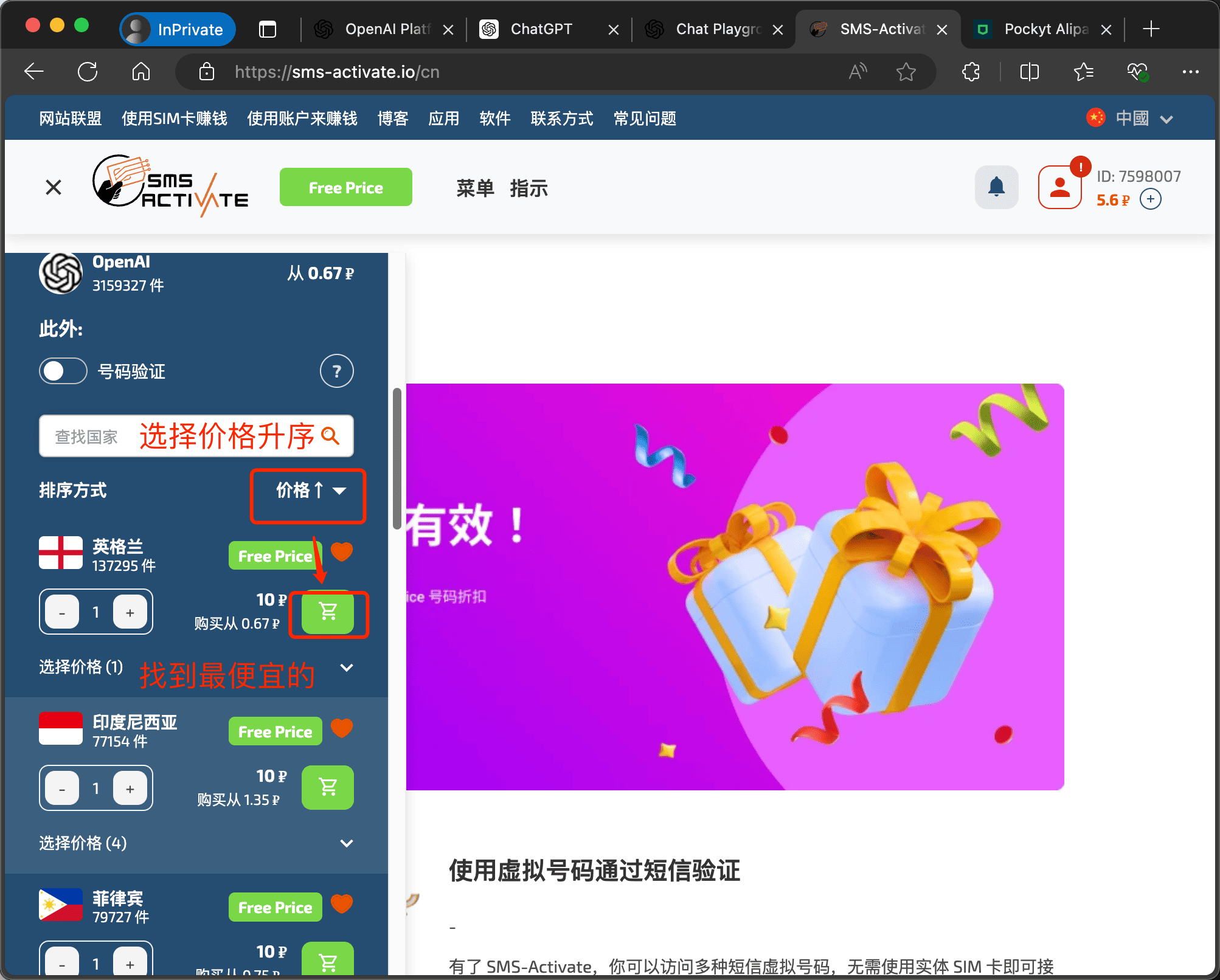Viewport: 1220px width, 980px height.
Task: Favorite England with the heart icon
Action: click(342, 552)
